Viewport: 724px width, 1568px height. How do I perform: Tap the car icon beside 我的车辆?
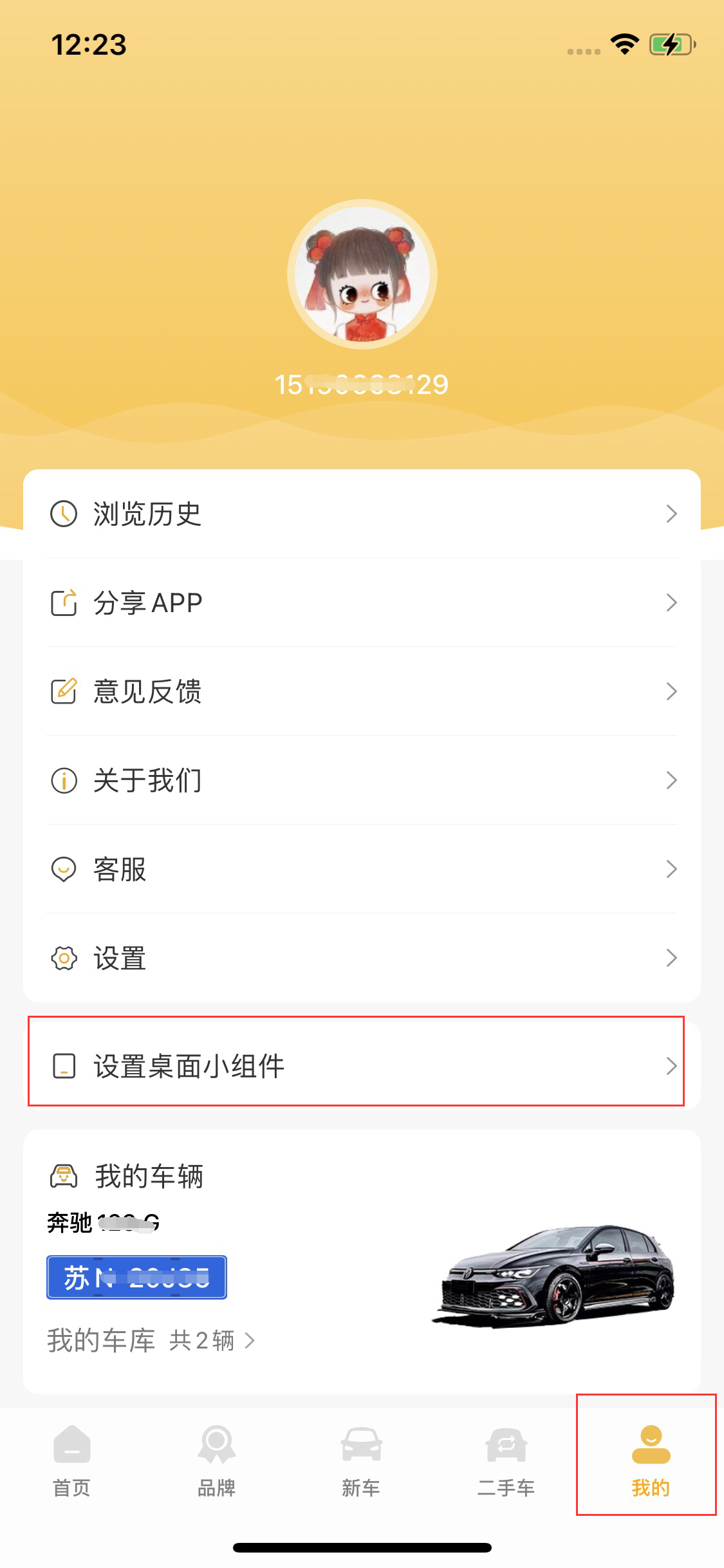(x=64, y=1176)
